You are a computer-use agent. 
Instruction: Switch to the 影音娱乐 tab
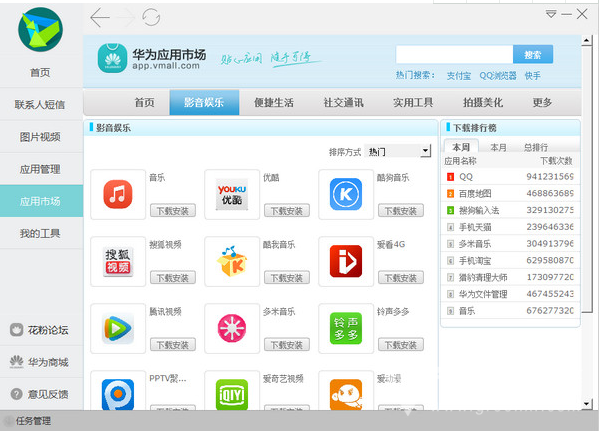204,103
